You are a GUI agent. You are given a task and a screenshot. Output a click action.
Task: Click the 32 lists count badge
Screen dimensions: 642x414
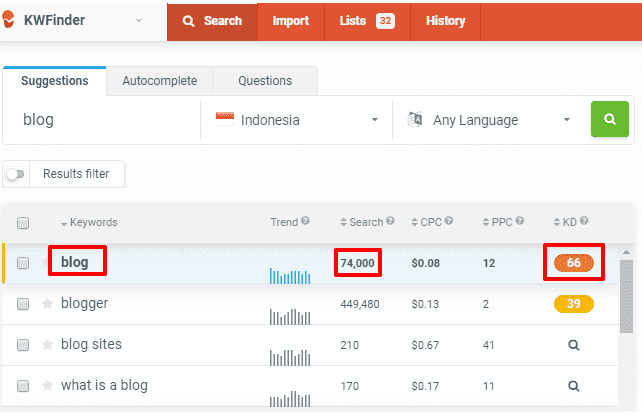[x=385, y=21]
